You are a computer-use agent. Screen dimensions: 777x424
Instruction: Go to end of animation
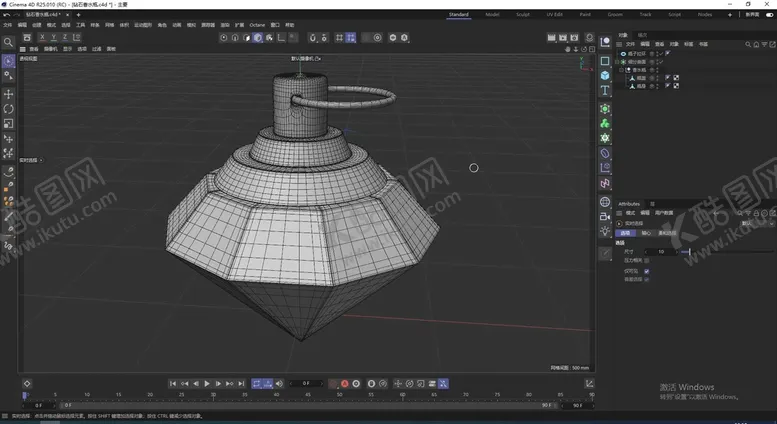click(x=241, y=383)
